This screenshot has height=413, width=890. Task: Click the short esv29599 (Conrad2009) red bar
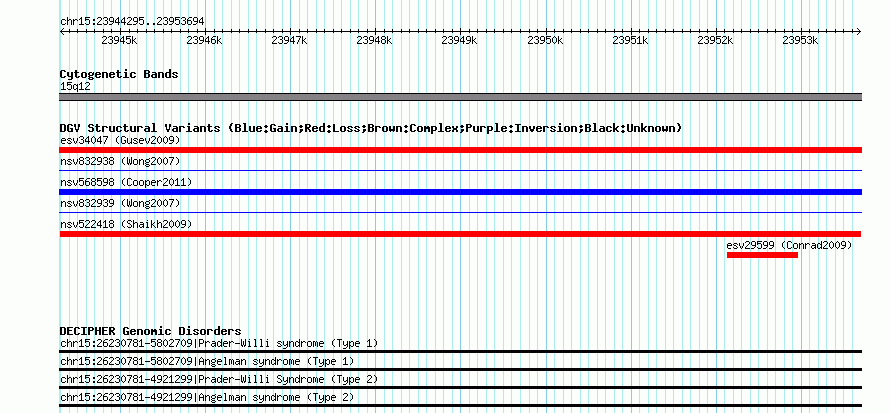762,255
